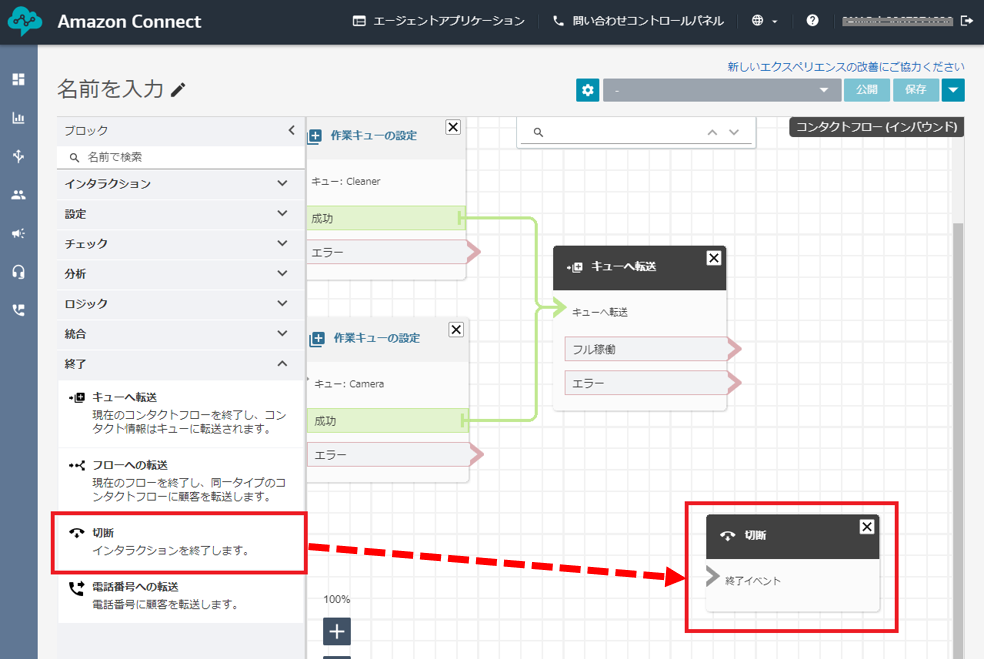Click the 成功 output of Cleaner block
Image resolution: width=984 pixels, height=659 pixels.
click(x=385, y=218)
